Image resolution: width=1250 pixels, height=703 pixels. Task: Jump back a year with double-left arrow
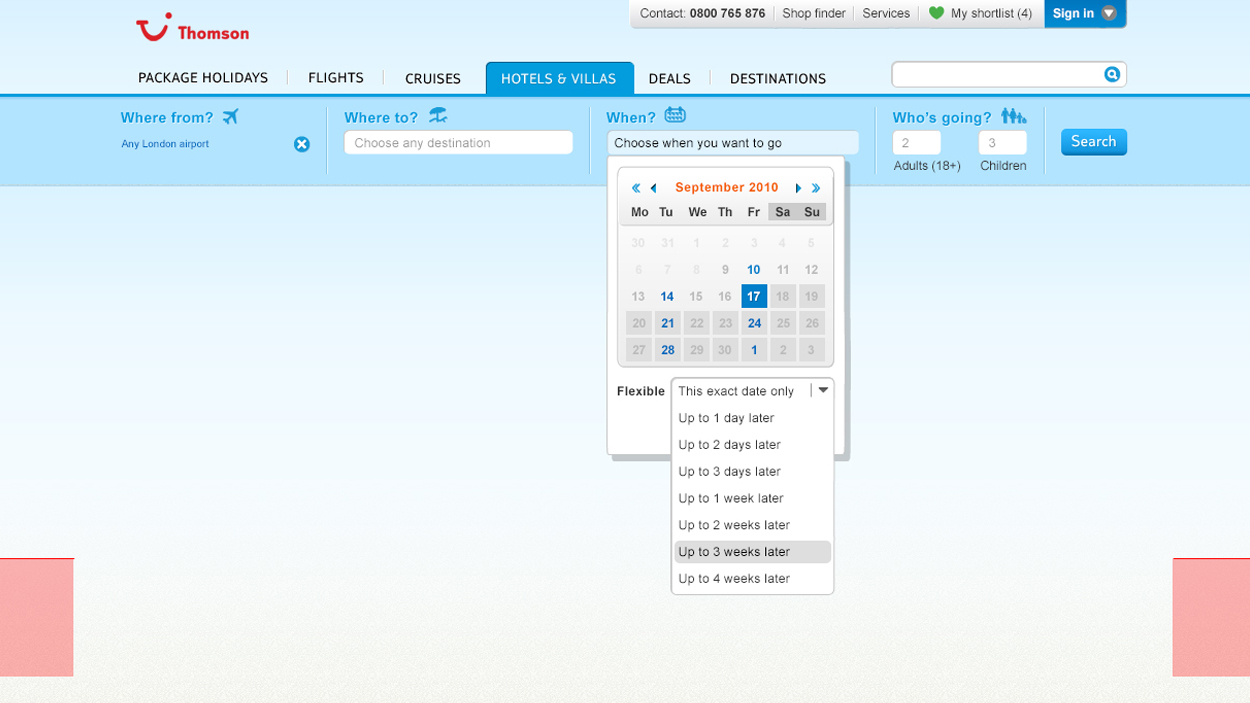click(x=636, y=188)
